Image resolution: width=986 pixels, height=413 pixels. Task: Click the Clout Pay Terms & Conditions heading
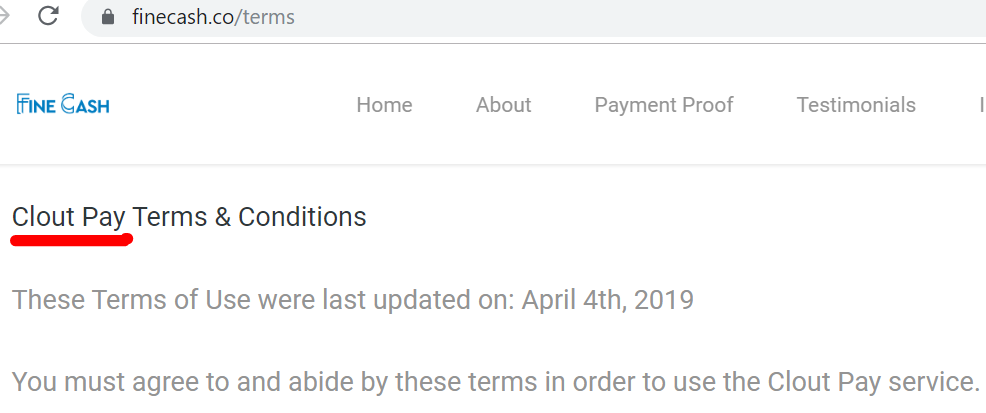point(189,217)
